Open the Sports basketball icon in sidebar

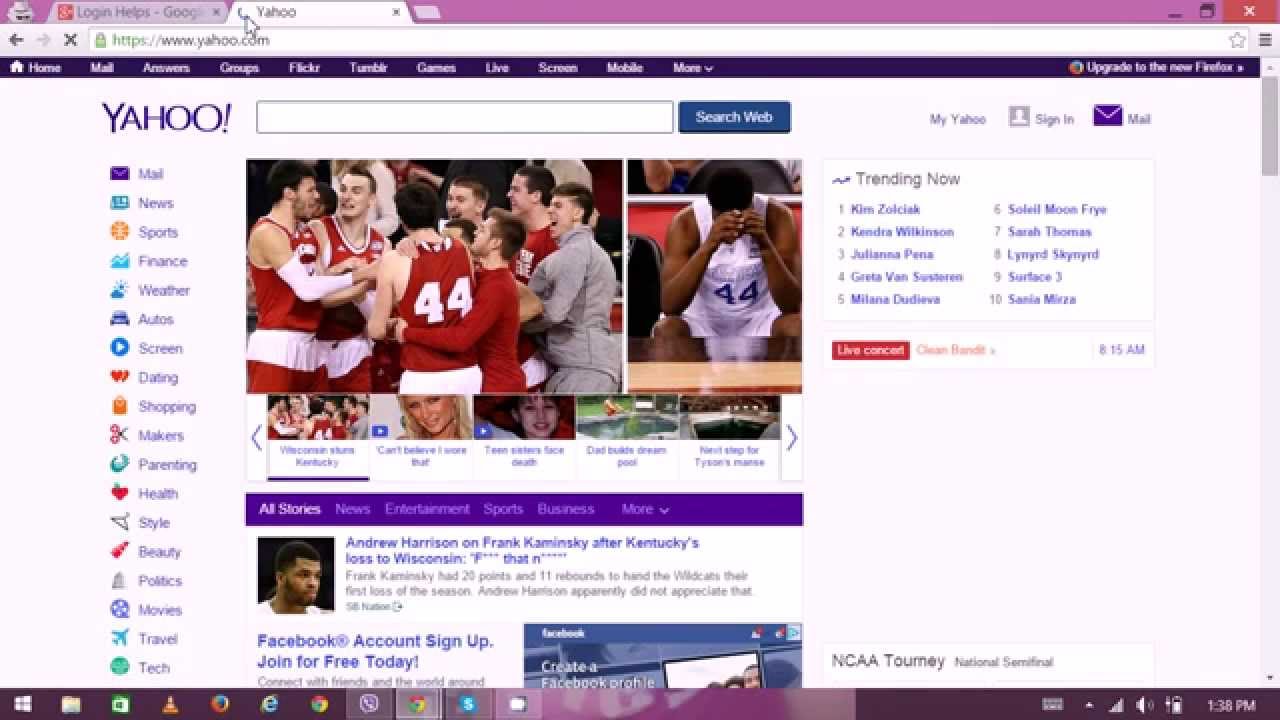(x=119, y=231)
